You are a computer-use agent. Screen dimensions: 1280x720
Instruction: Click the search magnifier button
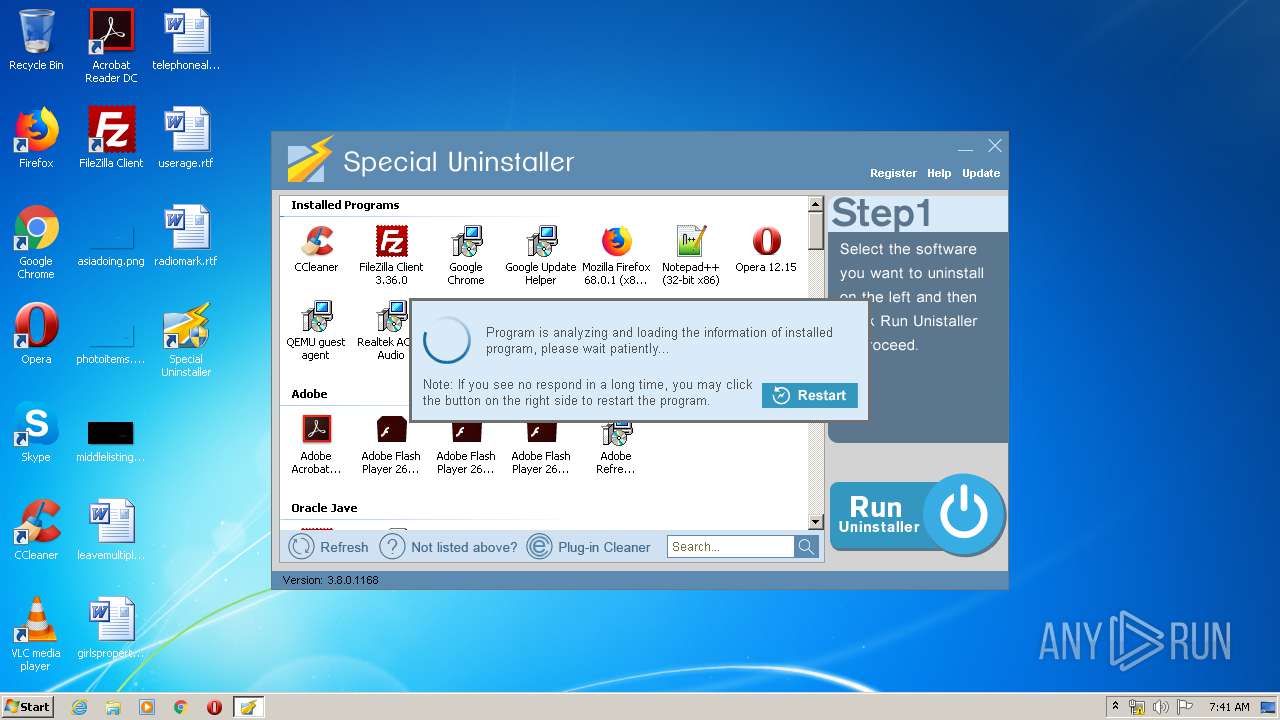click(x=806, y=546)
